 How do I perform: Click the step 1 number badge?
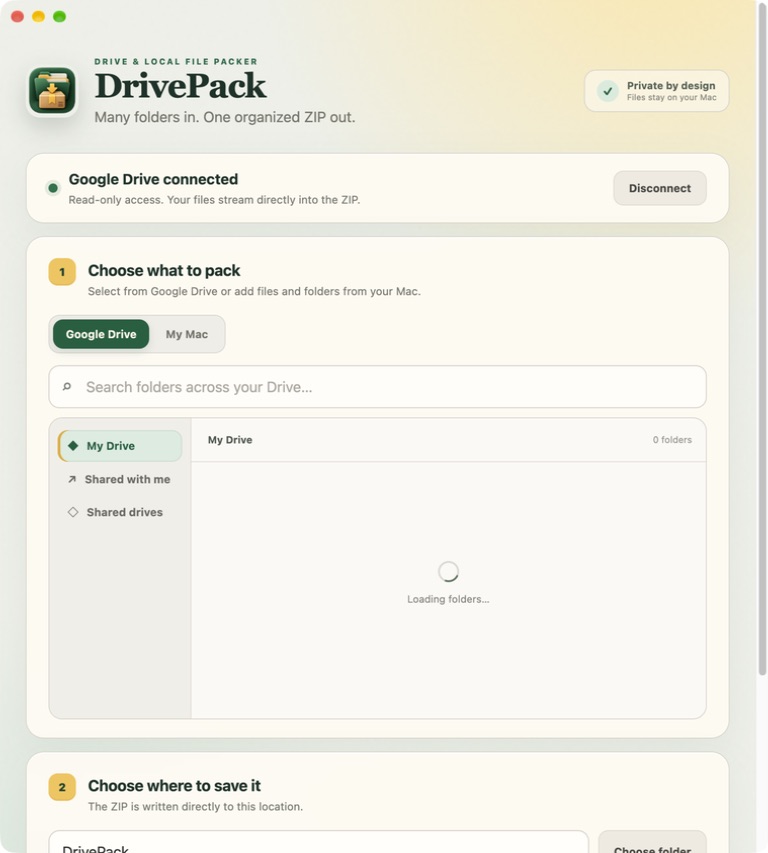click(62, 271)
